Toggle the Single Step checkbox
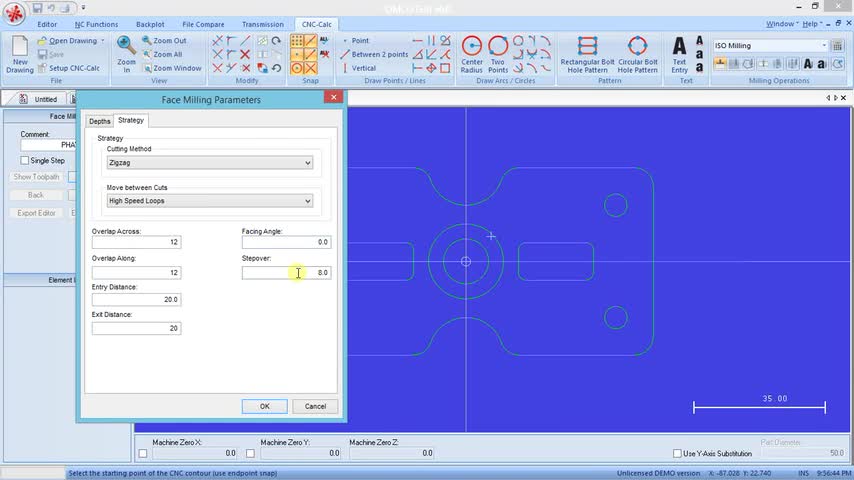The height and width of the screenshot is (480, 854). click(x=25, y=161)
